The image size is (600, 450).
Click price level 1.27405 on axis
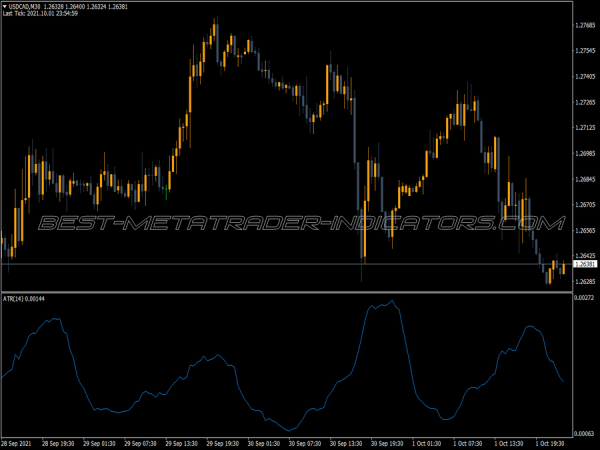point(585,77)
